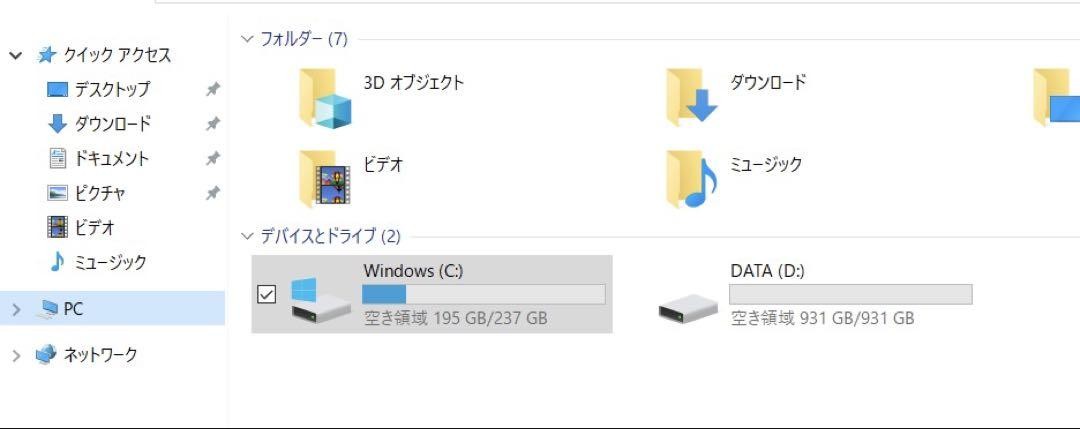Click the ピクチャ icon in sidebar
Image resolution: width=1080 pixels, height=429 pixels.
58,193
